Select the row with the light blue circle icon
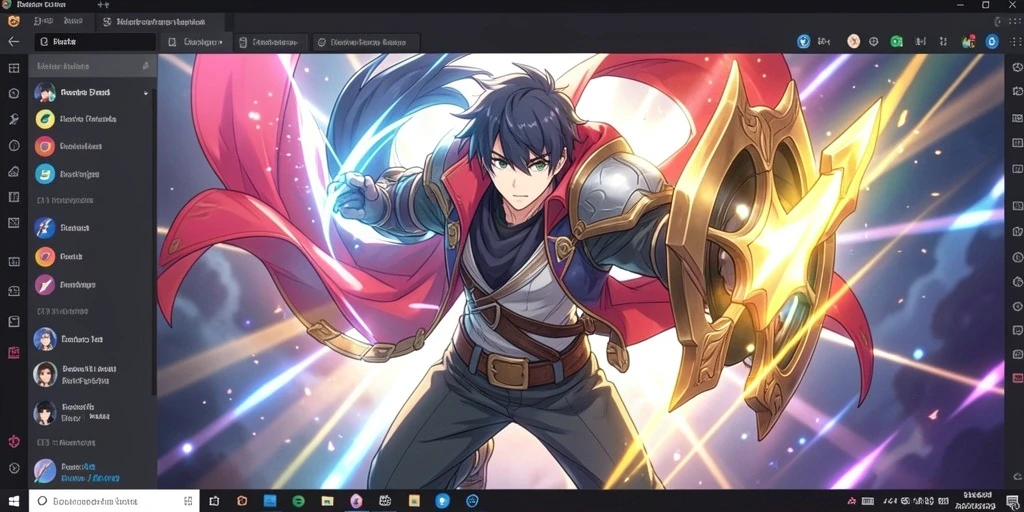Viewport: 1024px width, 512px height. 92,174
